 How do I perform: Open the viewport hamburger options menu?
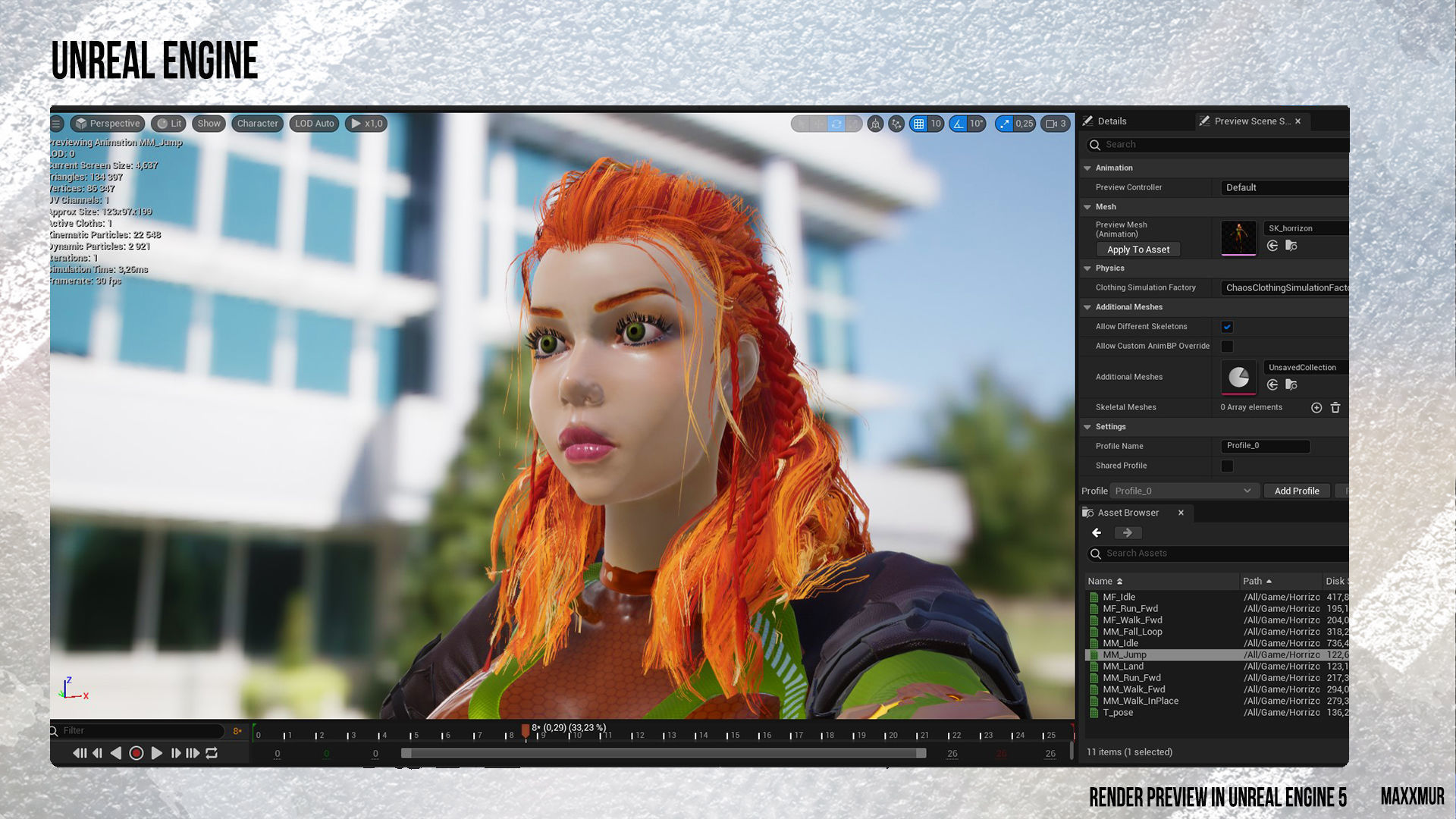(x=56, y=124)
